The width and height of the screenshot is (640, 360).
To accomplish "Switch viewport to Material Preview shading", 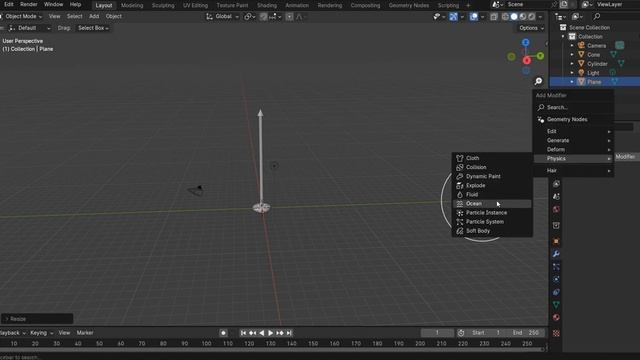I will (523, 17).
